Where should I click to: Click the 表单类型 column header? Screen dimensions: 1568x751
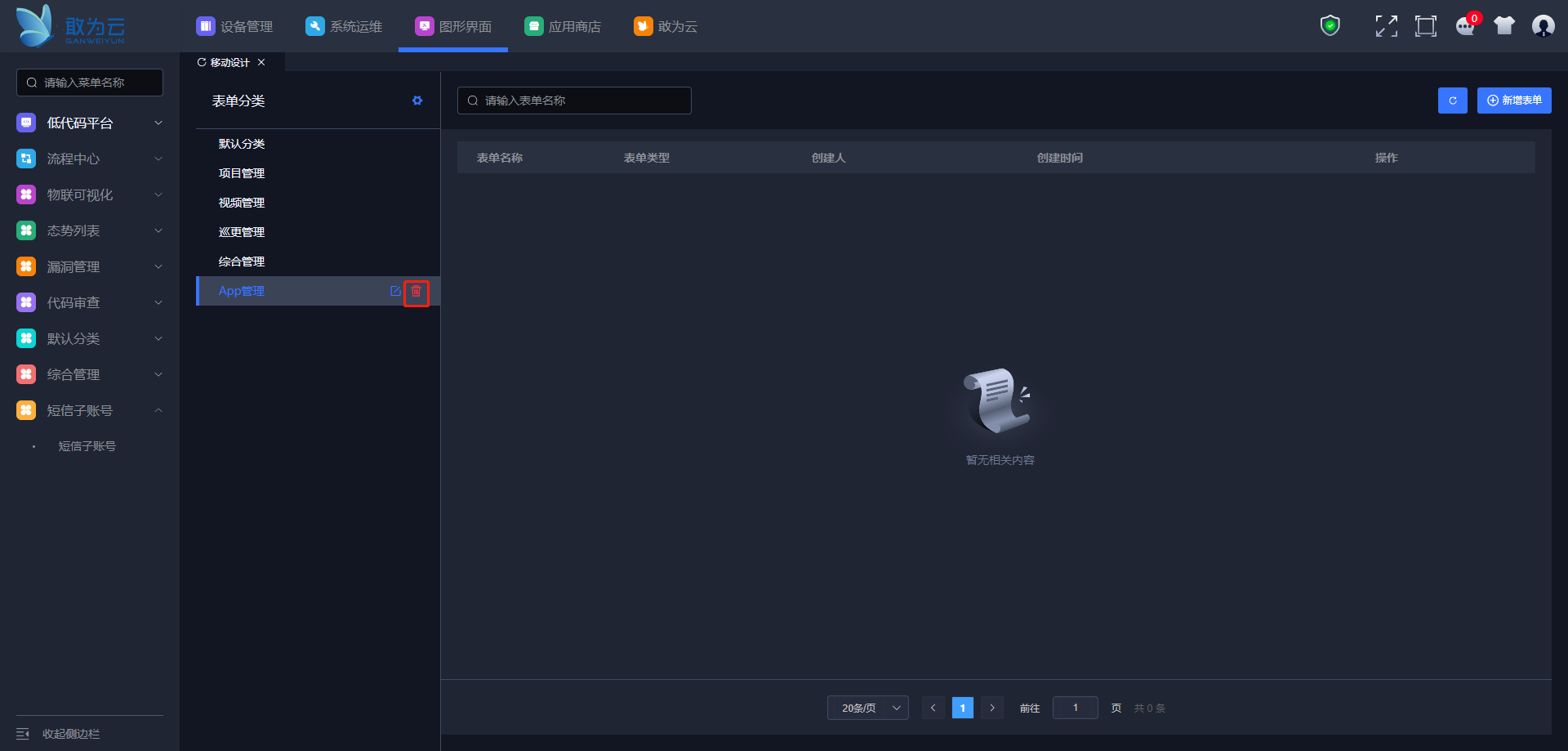[647, 158]
